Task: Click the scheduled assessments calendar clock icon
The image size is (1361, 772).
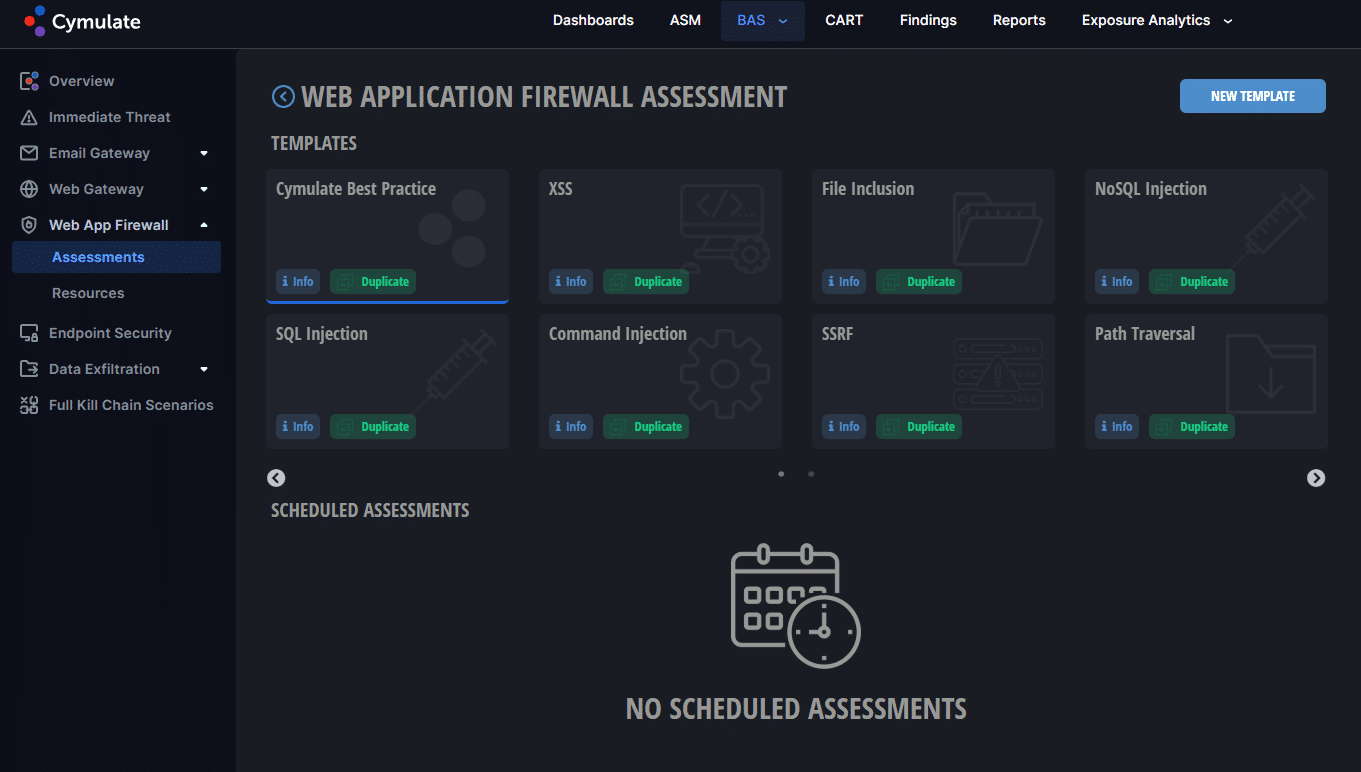Action: coord(796,606)
